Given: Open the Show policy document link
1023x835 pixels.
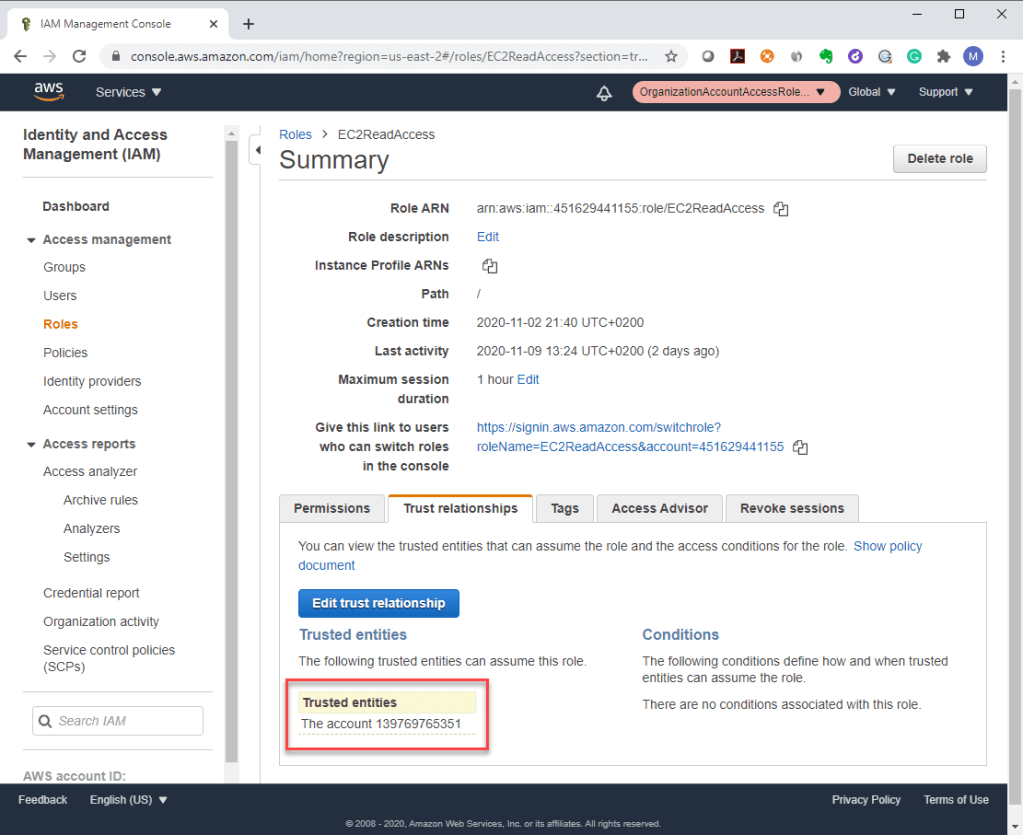Looking at the screenshot, I should 887,546.
